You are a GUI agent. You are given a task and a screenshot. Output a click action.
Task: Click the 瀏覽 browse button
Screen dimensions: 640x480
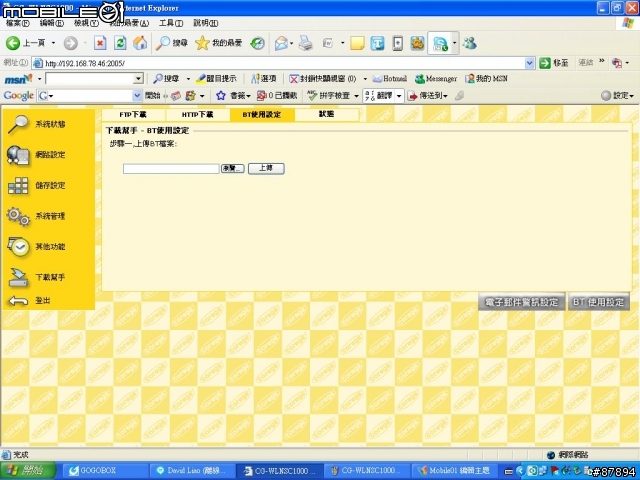233,168
